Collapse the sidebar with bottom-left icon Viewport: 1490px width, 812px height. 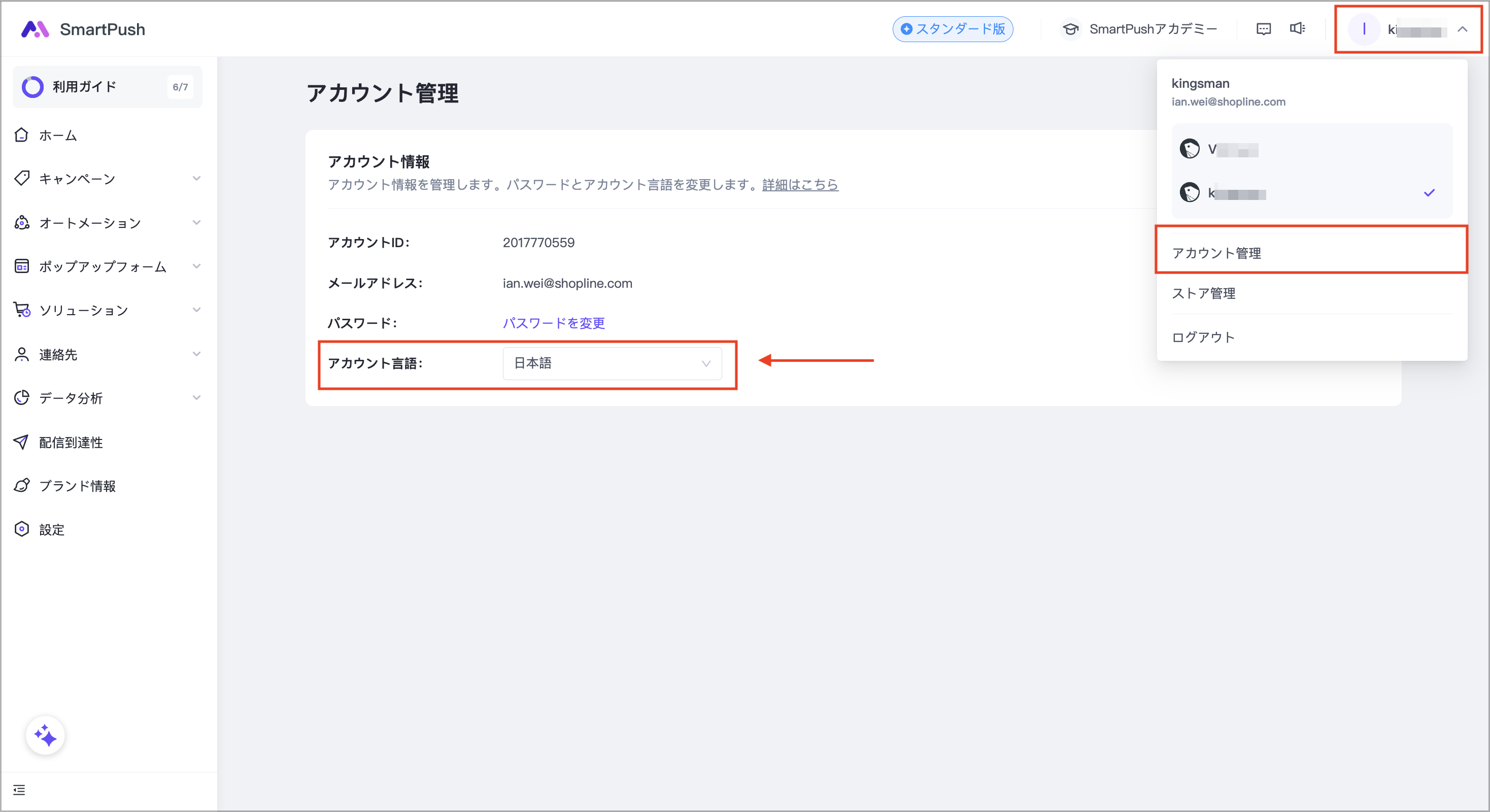(19, 790)
